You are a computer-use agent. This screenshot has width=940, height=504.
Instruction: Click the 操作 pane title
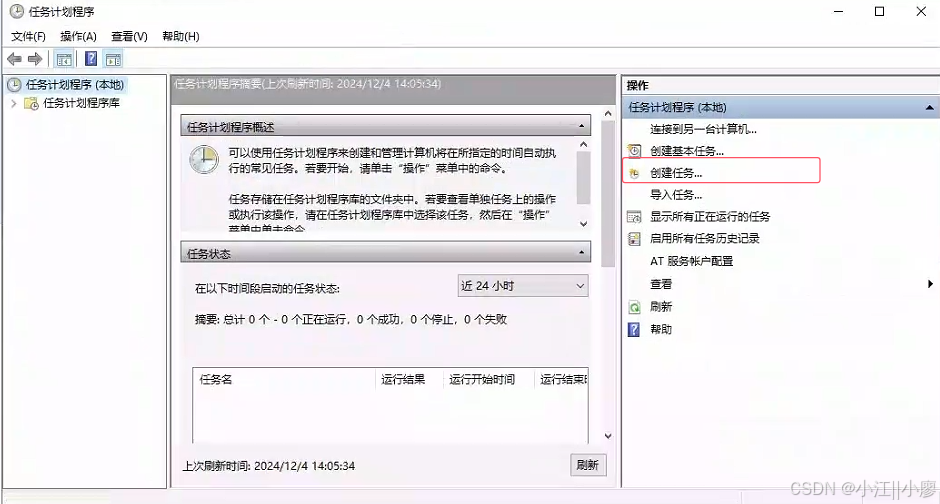pos(638,85)
